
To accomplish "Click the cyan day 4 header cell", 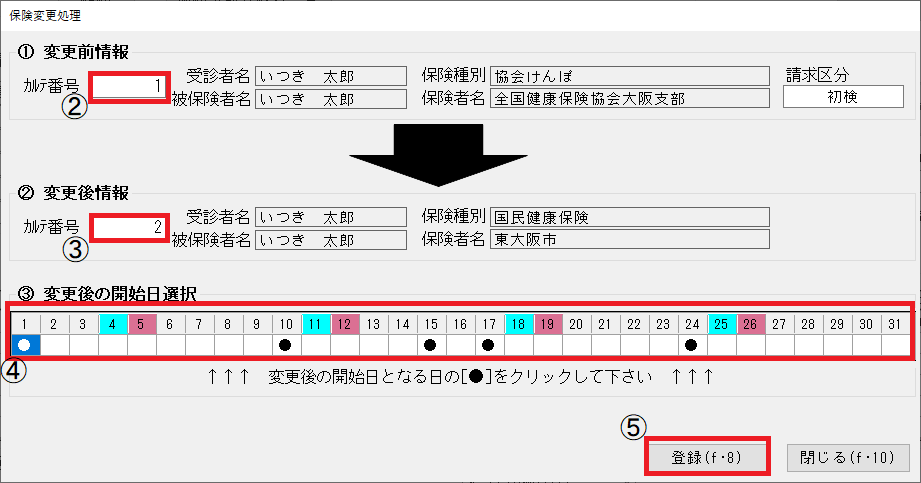I will pyautogui.click(x=113, y=324).
